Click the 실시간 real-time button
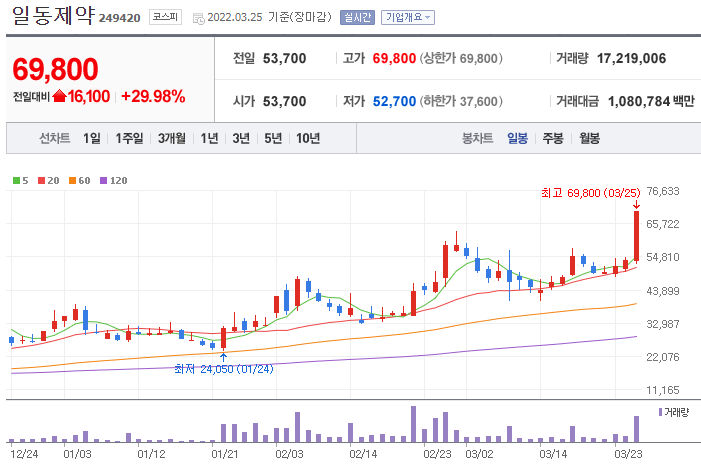This screenshot has height=465, width=701. coord(357,17)
